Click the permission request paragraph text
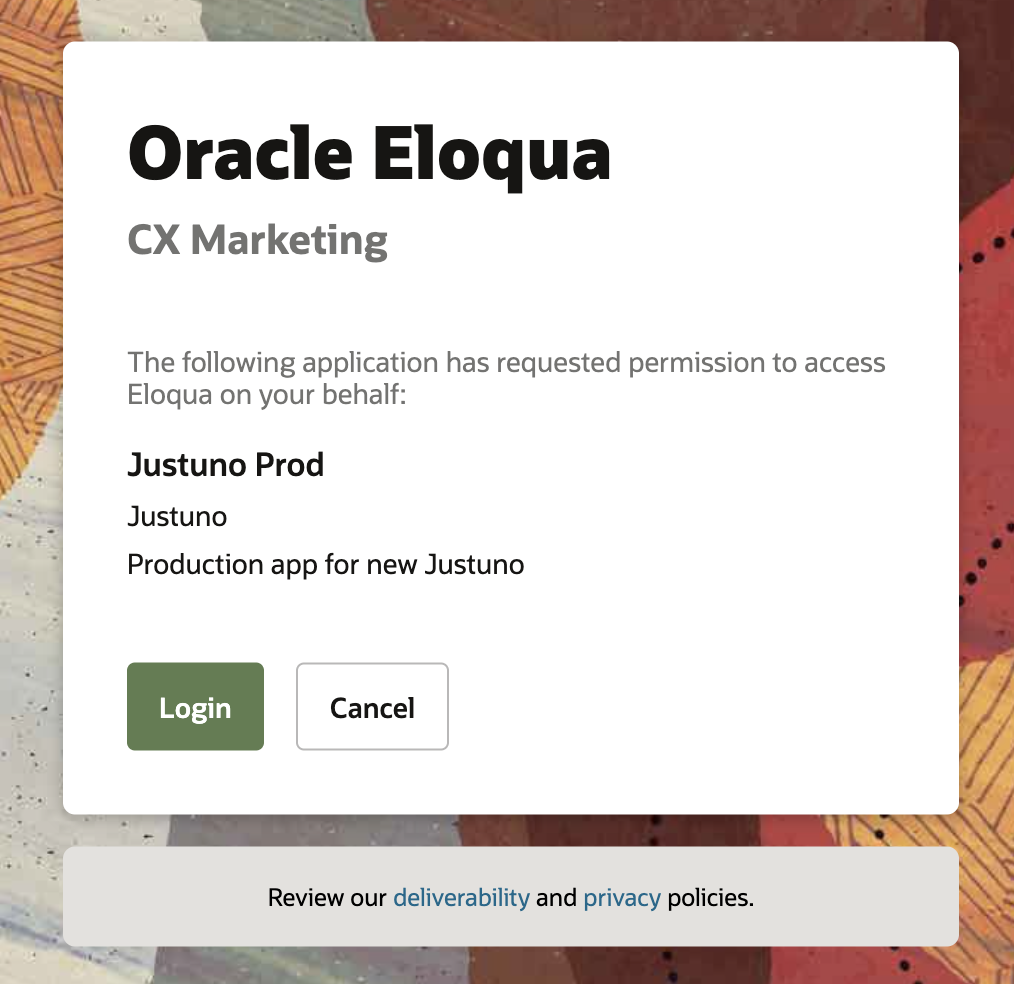 point(506,378)
